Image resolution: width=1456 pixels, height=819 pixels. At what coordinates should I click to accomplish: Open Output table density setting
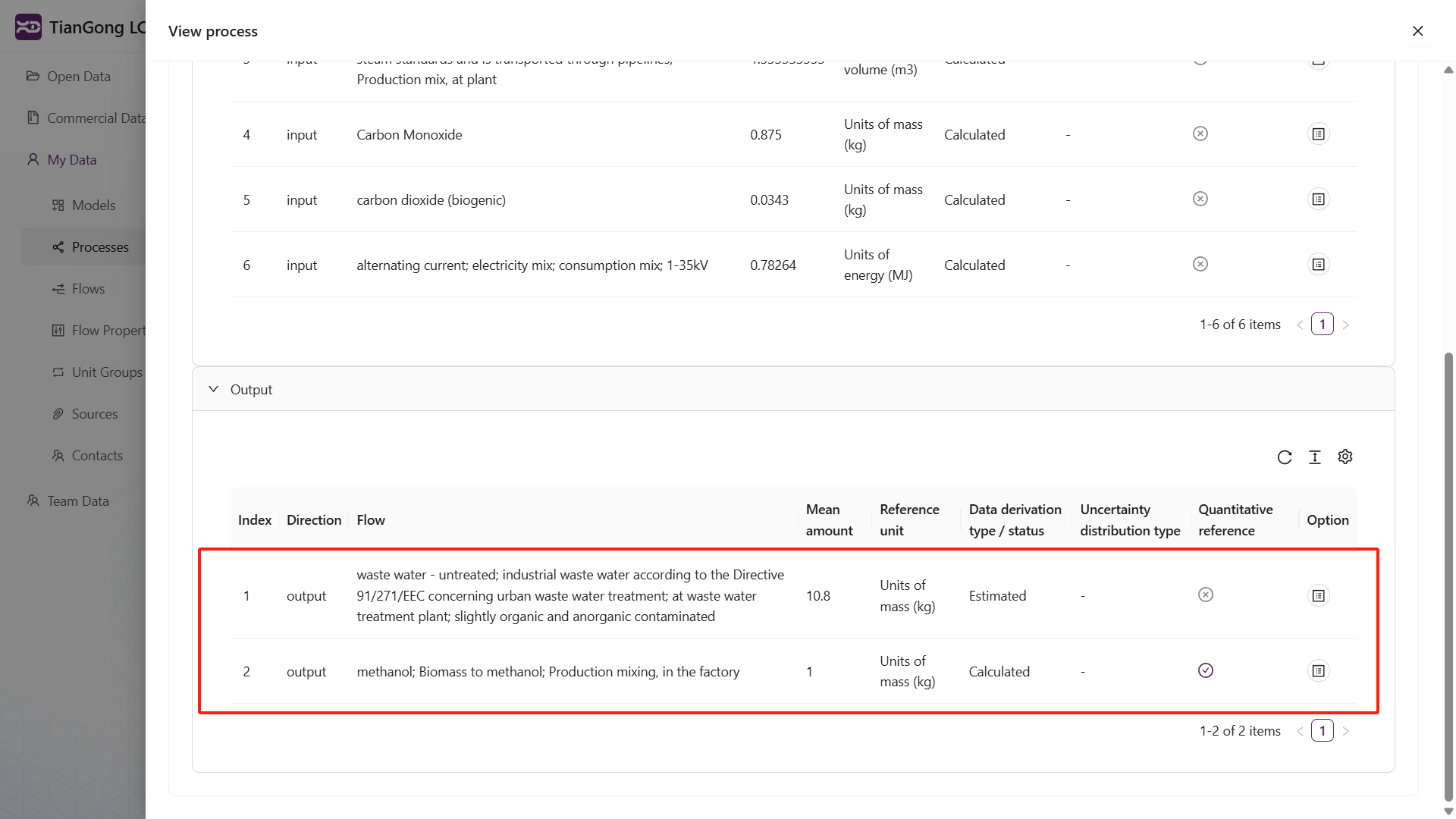pos(1314,457)
